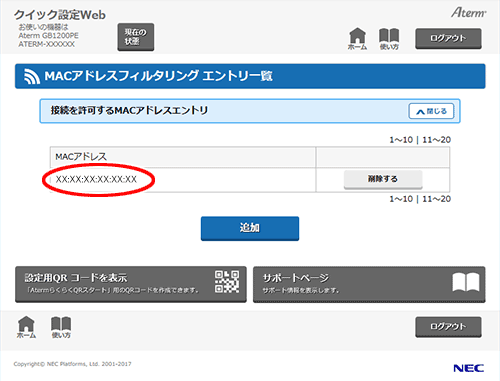This screenshot has width=500, height=381.
Task: Open 使い方 icon in footer
Action: point(61,327)
